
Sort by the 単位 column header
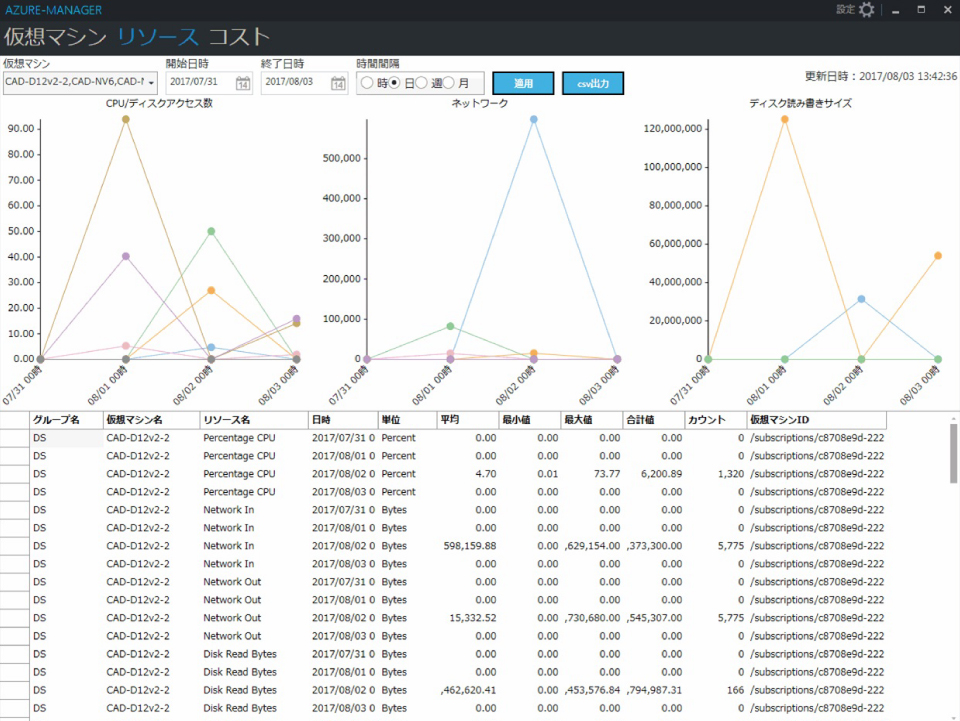(408, 420)
